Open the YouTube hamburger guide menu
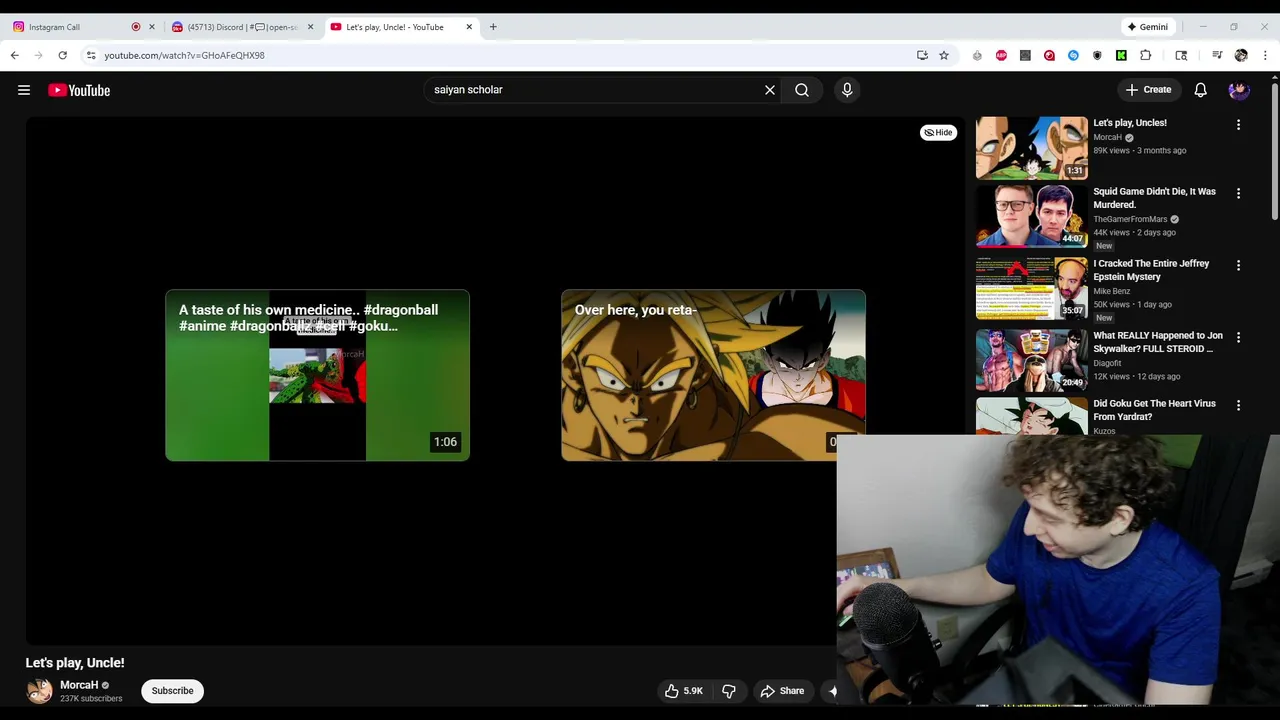Screen dimensions: 1280x720 [24, 90]
